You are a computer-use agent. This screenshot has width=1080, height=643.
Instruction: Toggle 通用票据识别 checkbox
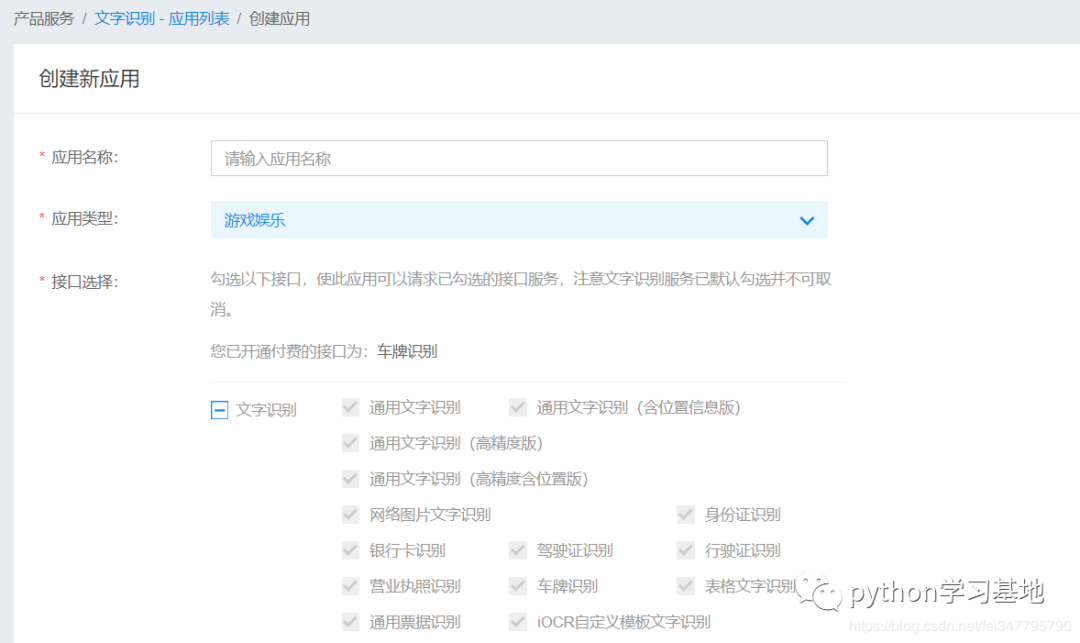[x=351, y=622]
